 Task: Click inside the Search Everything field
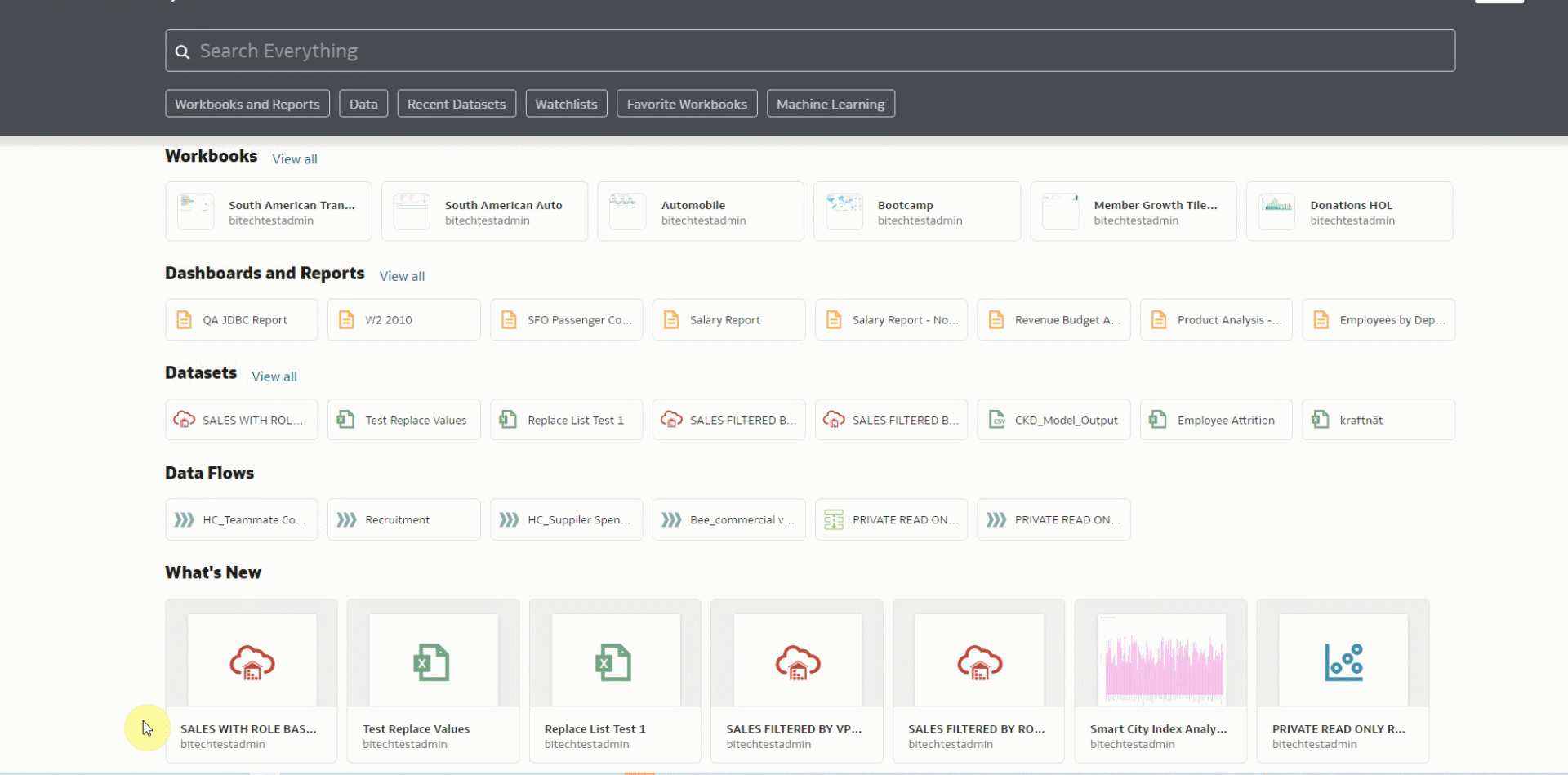(572, 51)
